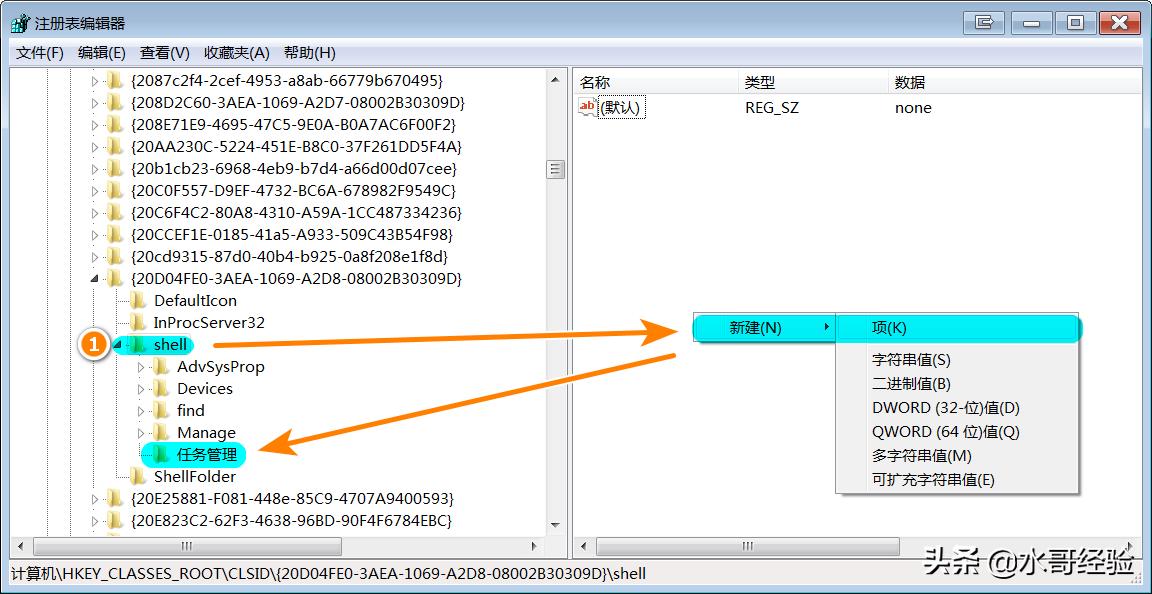Minimize the Registry Editor window
This screenshot has width=1152, height=594.
[x=1032, y=22]
